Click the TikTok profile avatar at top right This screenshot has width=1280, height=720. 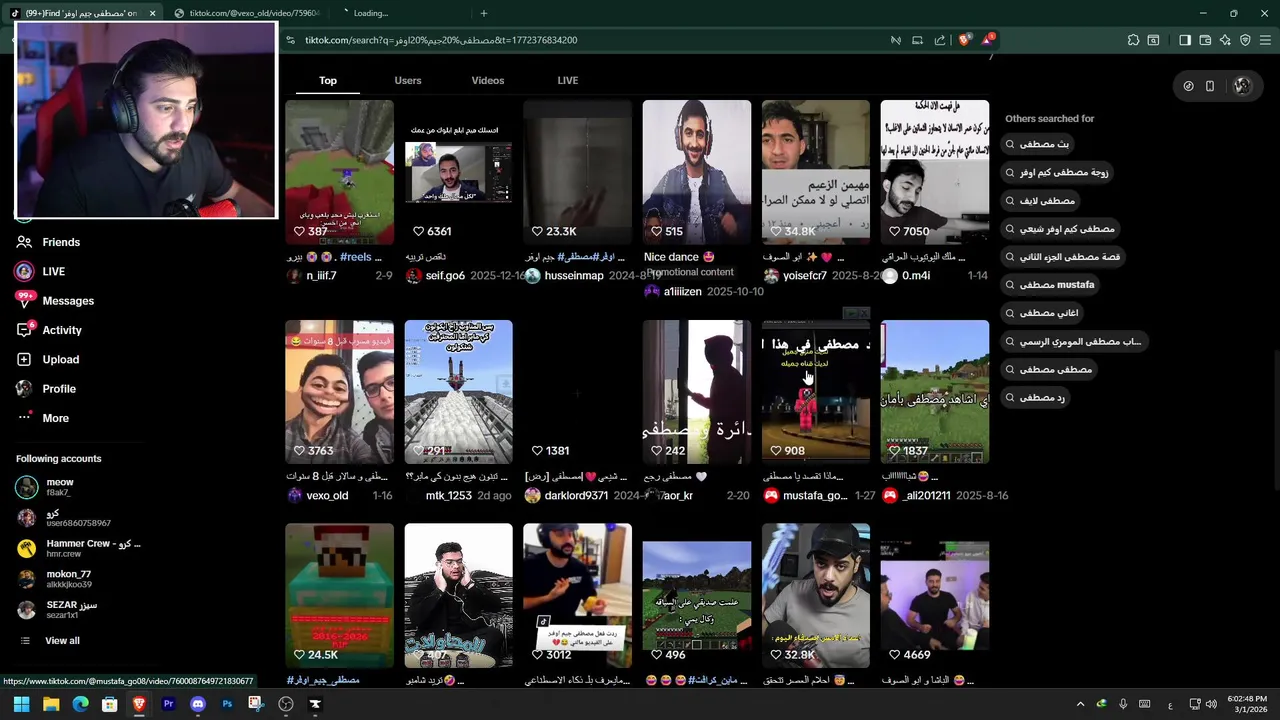[1242, 86]
